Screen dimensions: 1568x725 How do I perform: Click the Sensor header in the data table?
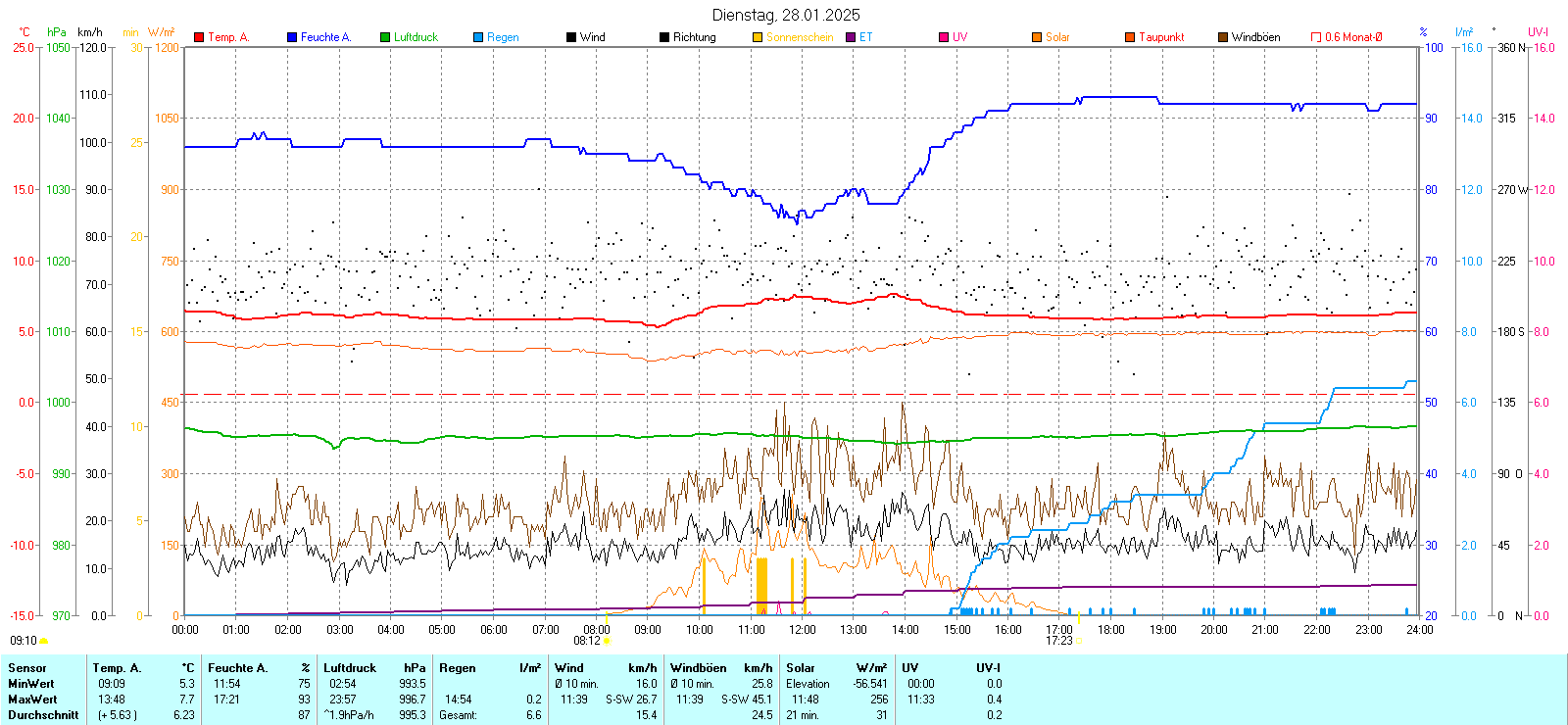click(27, 668)
